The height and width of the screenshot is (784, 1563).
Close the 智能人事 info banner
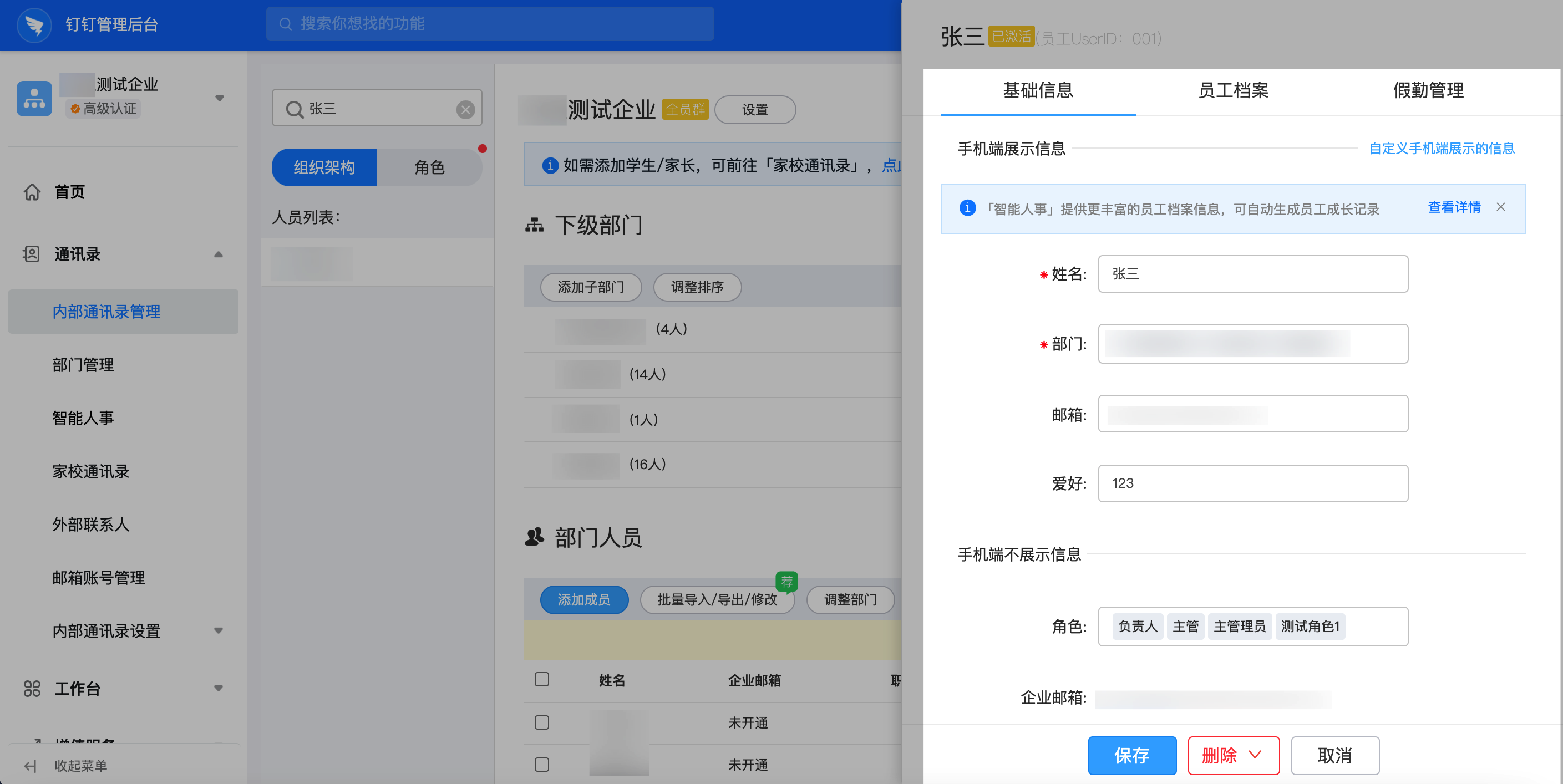pos(1500,207)
